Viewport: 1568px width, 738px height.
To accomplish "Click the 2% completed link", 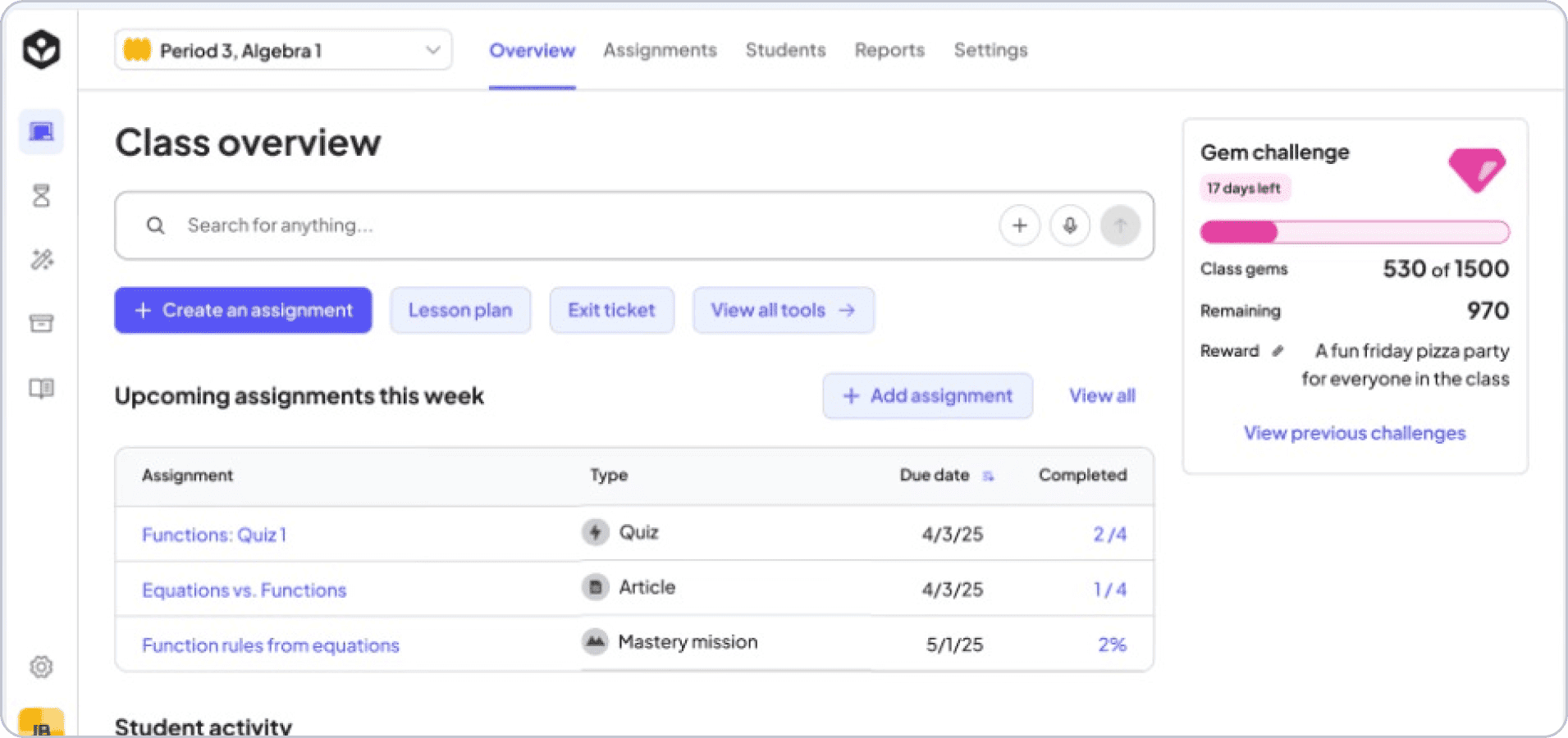I will click(x=1112, y=645).
